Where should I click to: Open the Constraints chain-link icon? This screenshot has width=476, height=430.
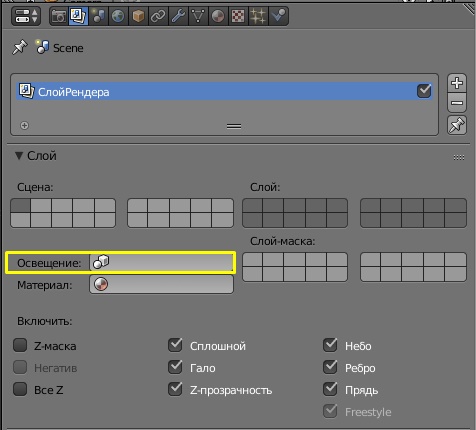point(158,16)
